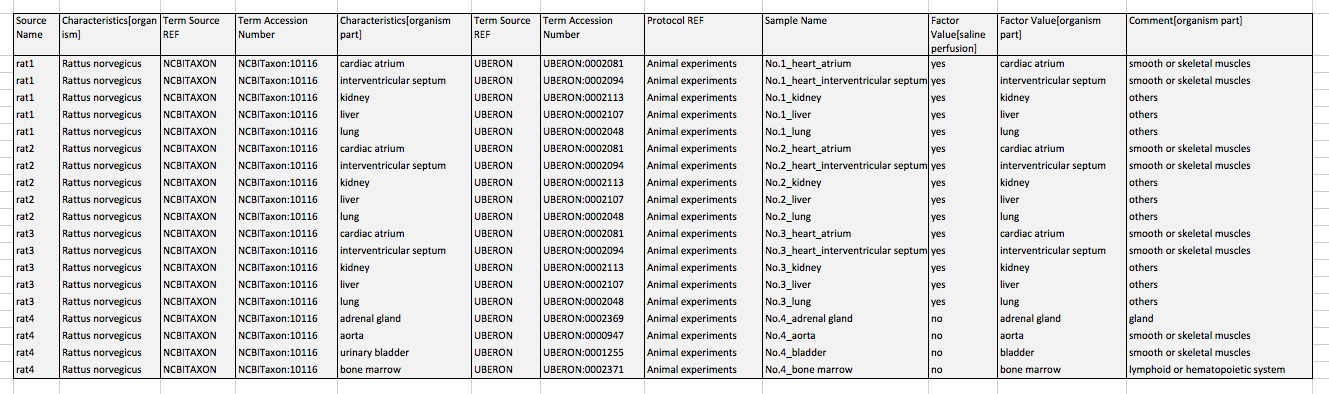Image resolution: width=1329 pixels, height=394 pixels.
Task: Select the Factor Value[saline perfusion] header cell
Action: tap(962, 34)
